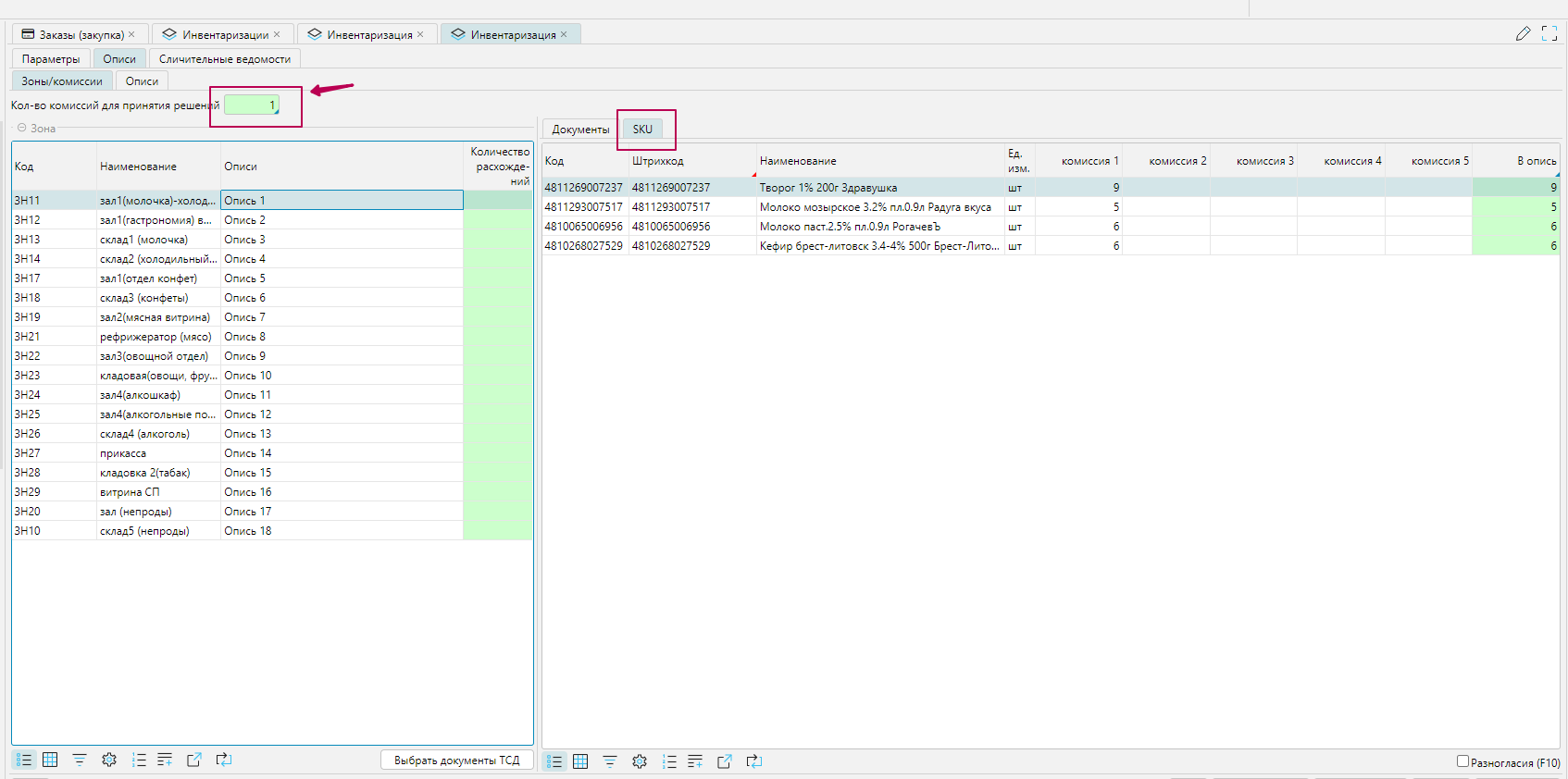Image resolution: width=1568 pixels, height=779 pixels.
Task: Switch to the Документы tab
Action: click(580, 130)
